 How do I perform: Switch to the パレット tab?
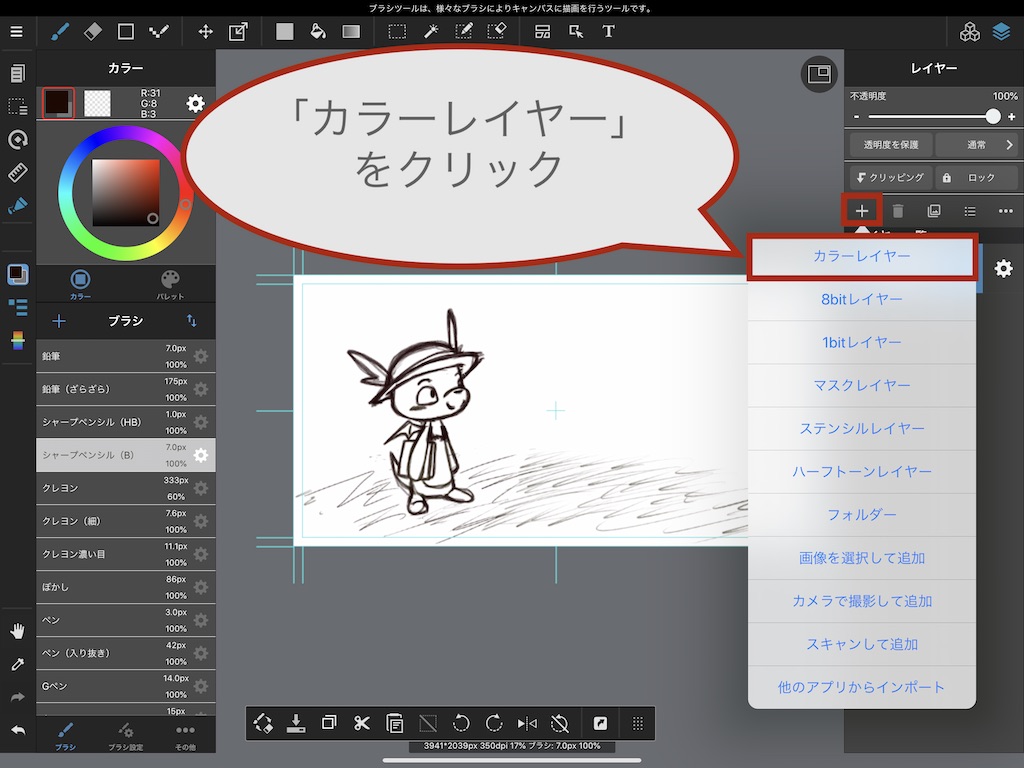pos(170,284)
